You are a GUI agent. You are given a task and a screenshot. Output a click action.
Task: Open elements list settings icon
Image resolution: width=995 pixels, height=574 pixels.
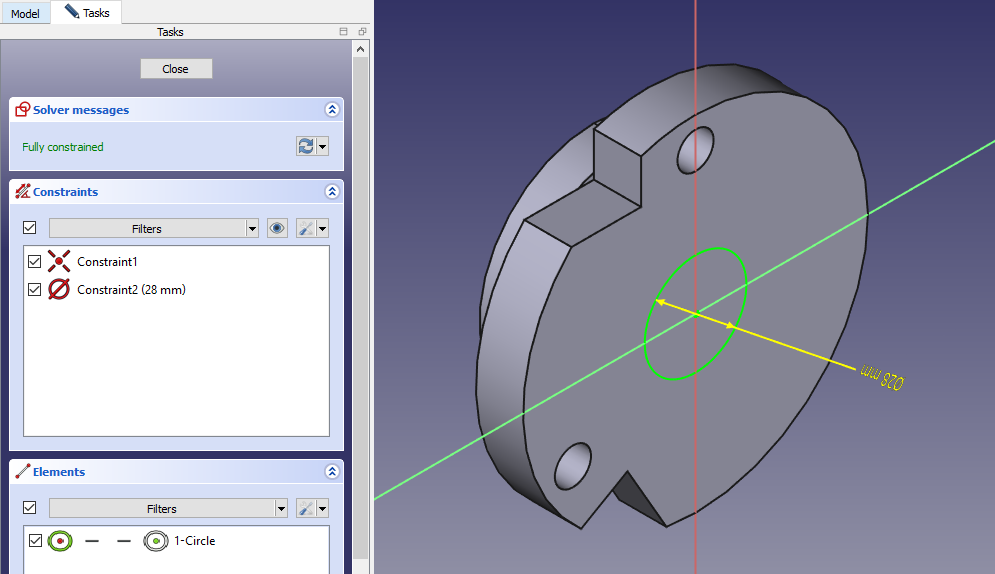point(306,508)
